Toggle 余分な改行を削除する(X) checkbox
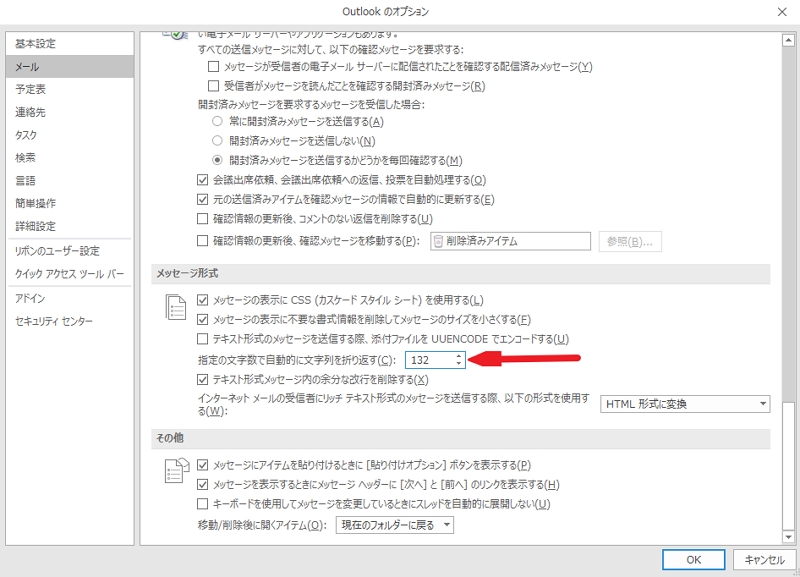The image size is (800, 577). tap(203, 380)
